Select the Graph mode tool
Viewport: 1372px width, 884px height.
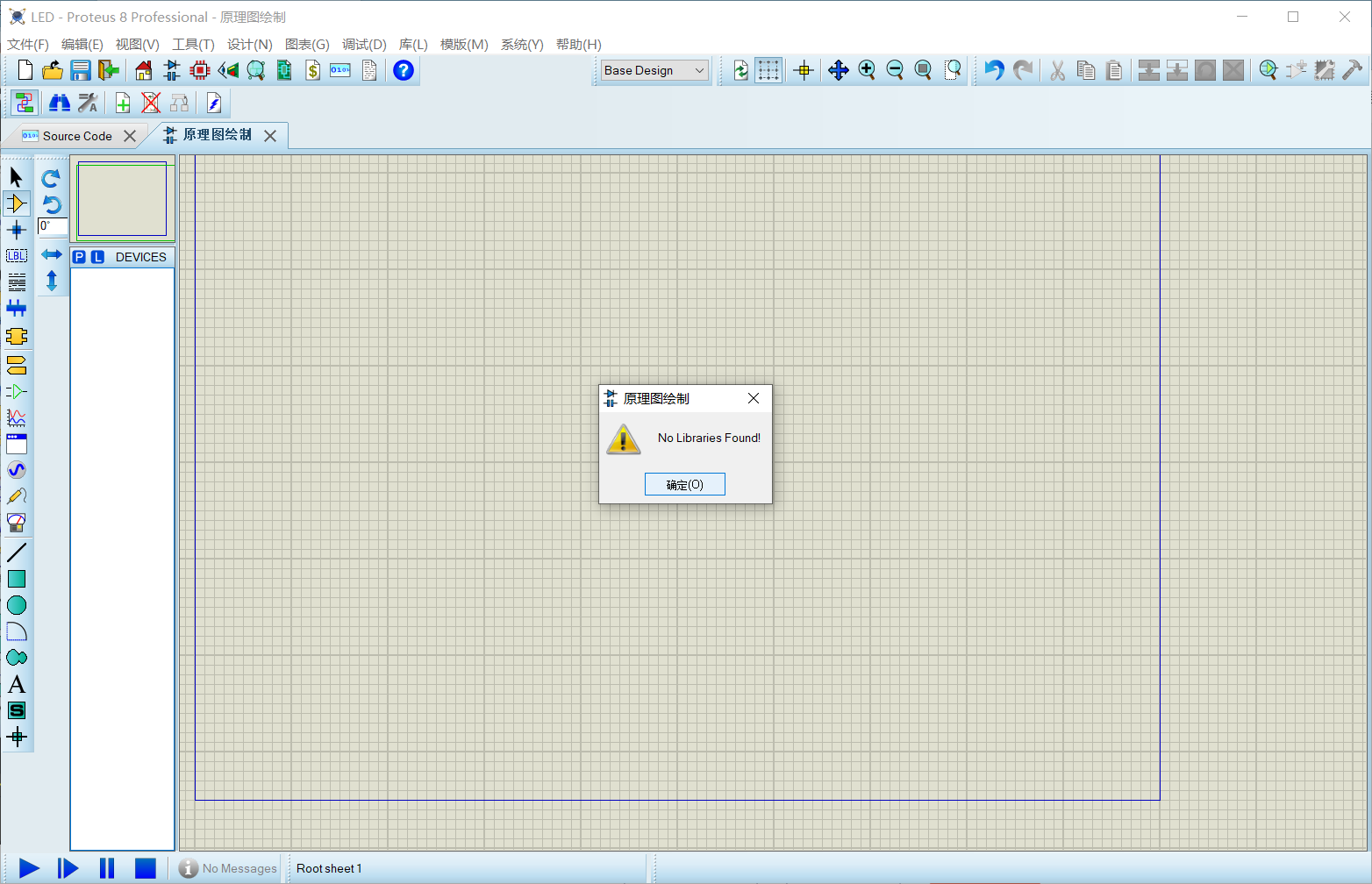tap(16, 417)
